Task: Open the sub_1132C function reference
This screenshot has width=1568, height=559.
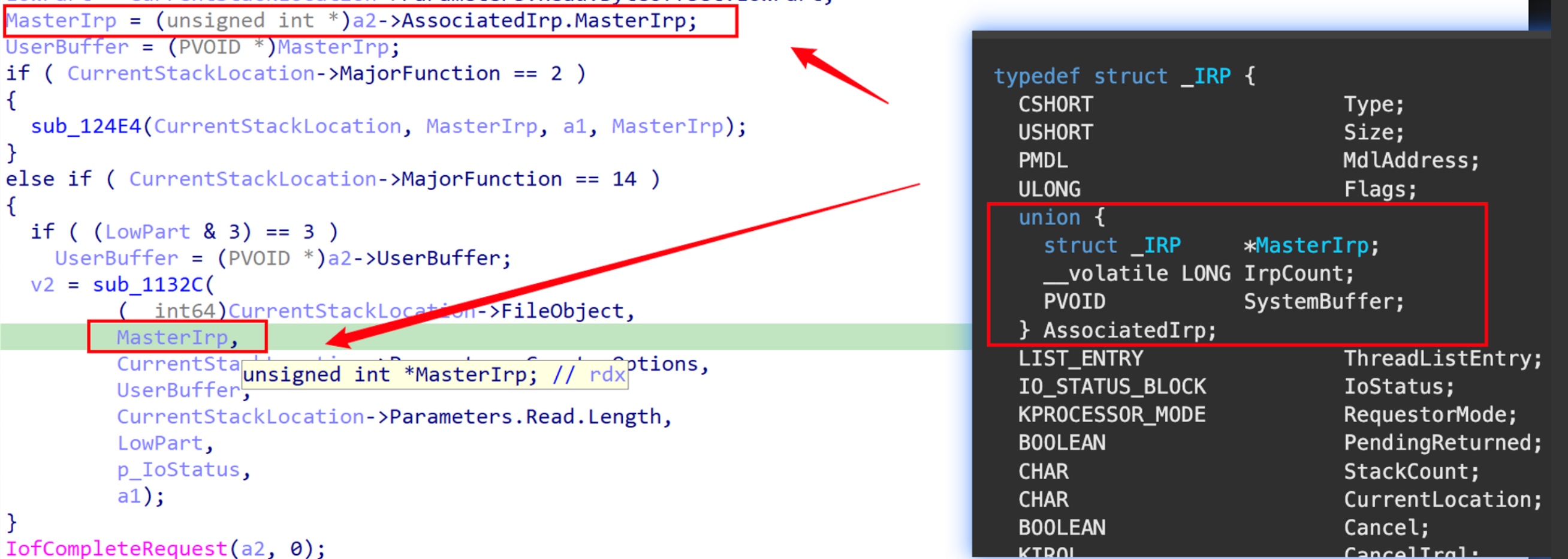Action: 147,285
